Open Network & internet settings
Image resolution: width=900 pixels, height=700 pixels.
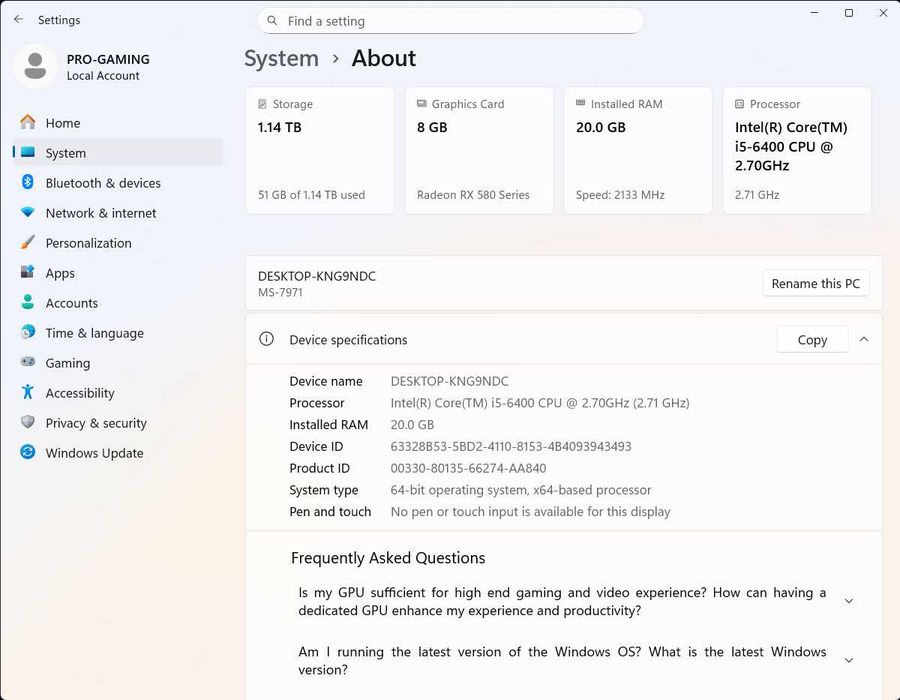tap(100, 213)
